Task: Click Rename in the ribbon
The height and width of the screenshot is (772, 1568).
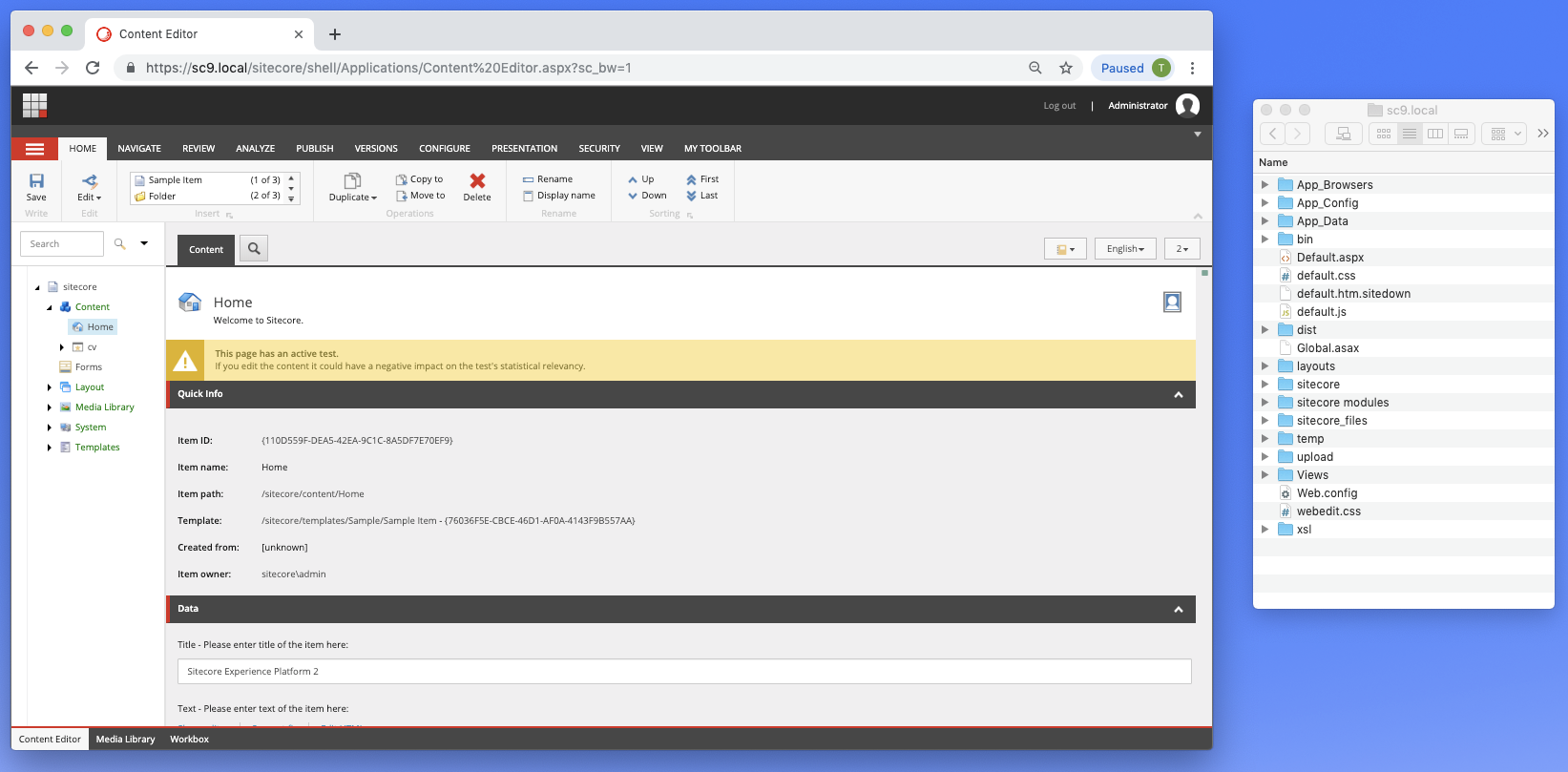Action: tap(548, 179)
